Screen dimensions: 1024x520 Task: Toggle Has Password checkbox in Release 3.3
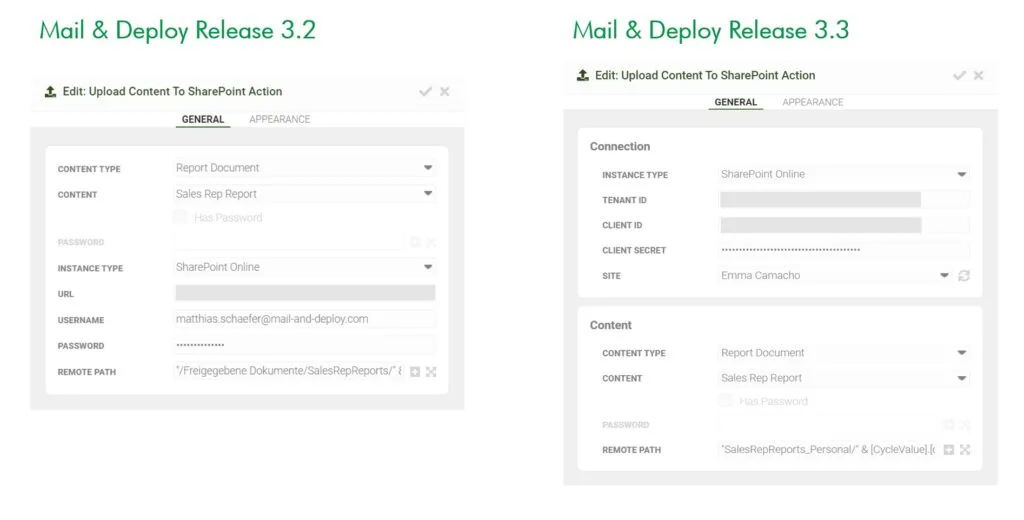point(725,400)
